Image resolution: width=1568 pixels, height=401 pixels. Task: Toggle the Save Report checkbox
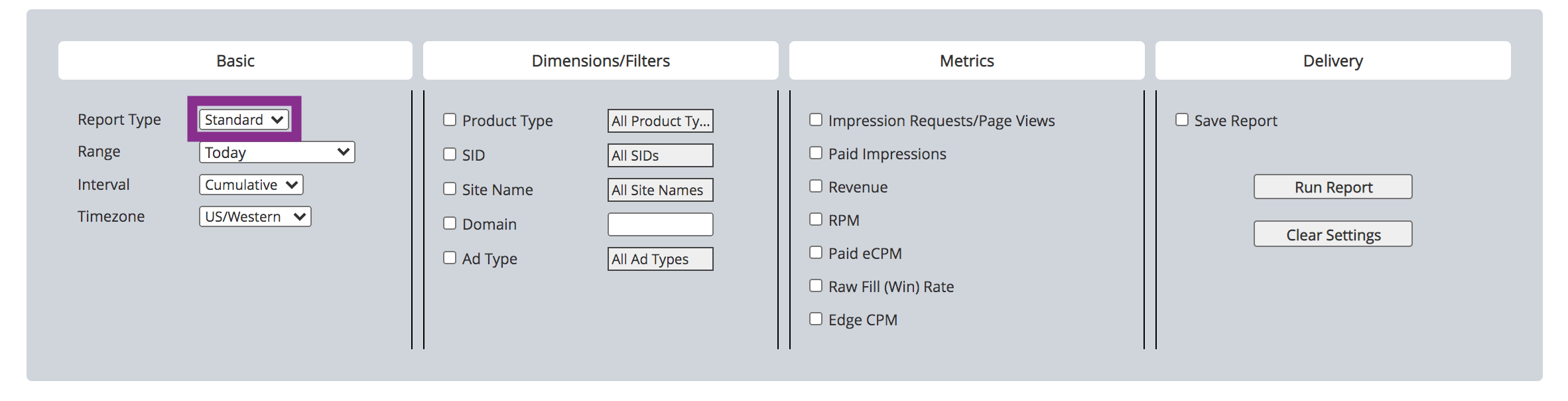tap(1182, 120)
